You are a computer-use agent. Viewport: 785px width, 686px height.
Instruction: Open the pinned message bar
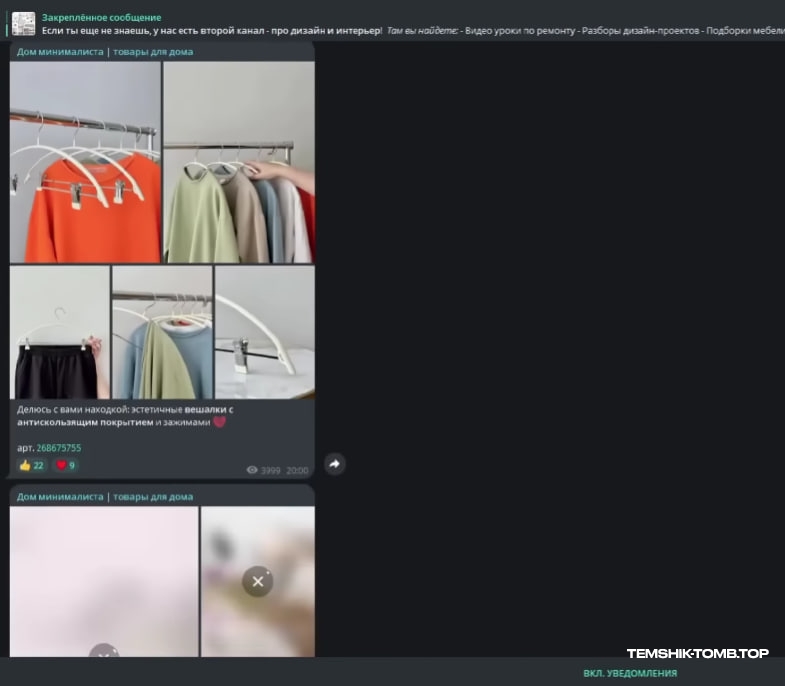tap(392, 24)
